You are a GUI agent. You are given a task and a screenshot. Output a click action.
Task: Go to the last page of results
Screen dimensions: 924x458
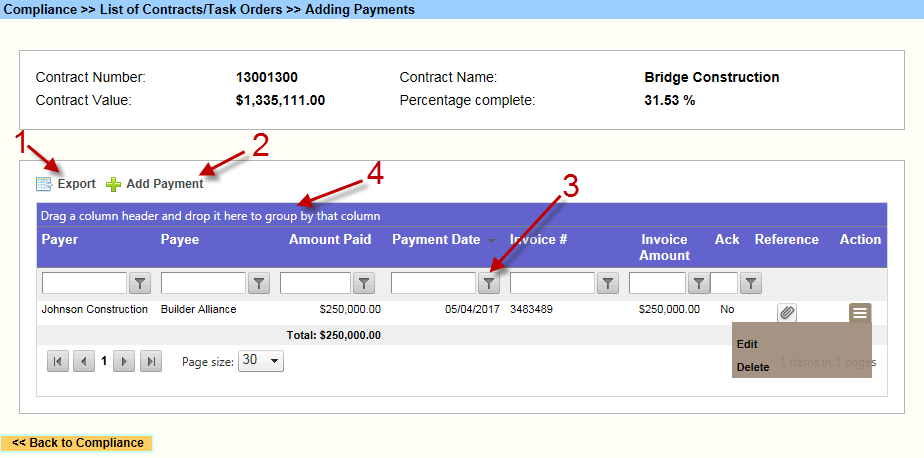click(150, 362)
